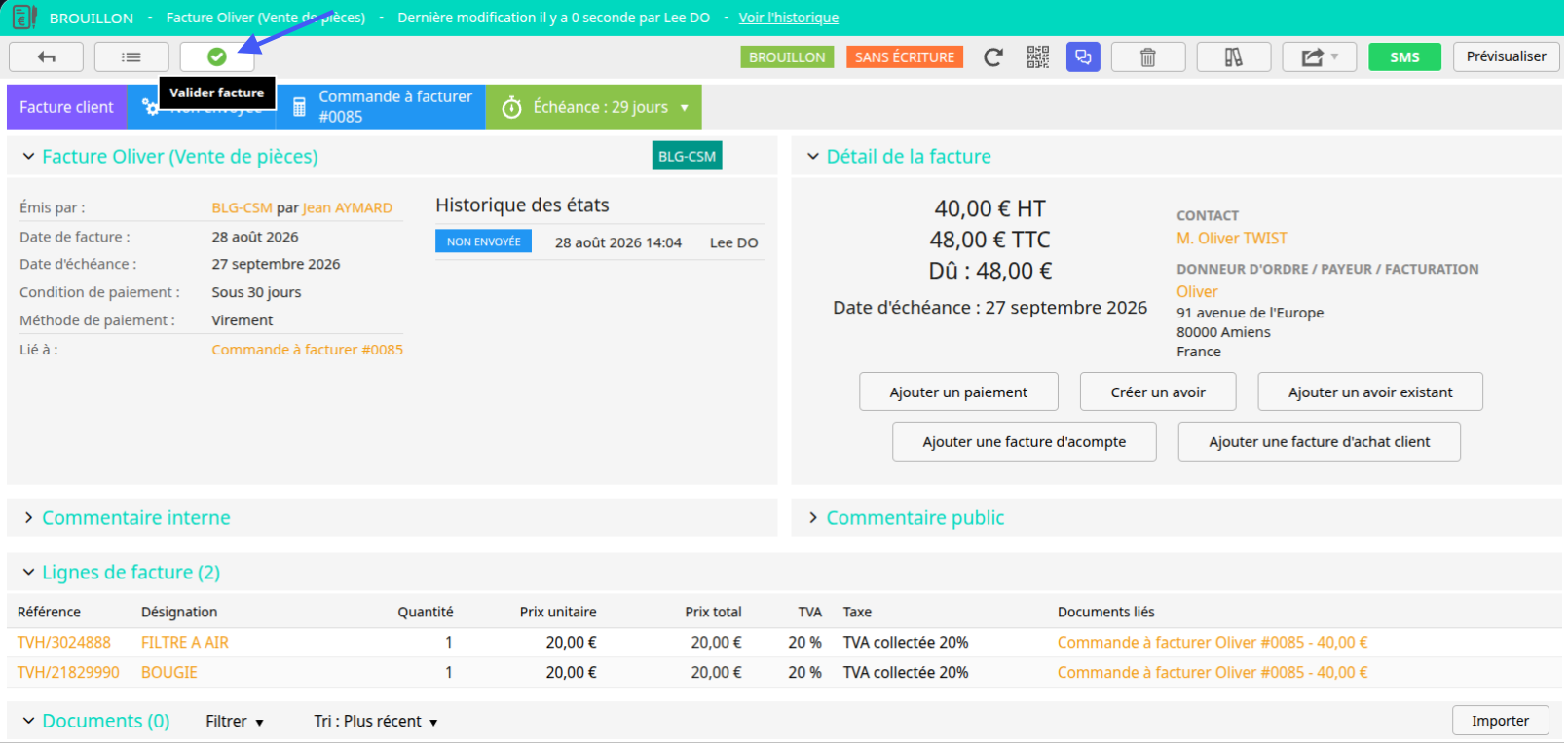Screen dimensions: 1568x746
Task: Open the blue chat bubbles icon
Action: pyautogui.click(x=1083, y=57)
